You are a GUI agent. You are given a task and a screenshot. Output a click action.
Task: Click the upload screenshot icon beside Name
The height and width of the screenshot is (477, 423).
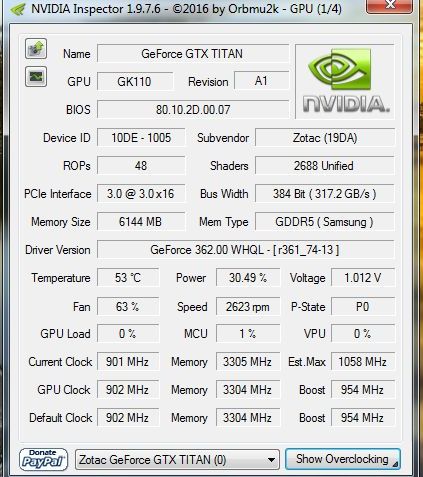coord(36,49)
